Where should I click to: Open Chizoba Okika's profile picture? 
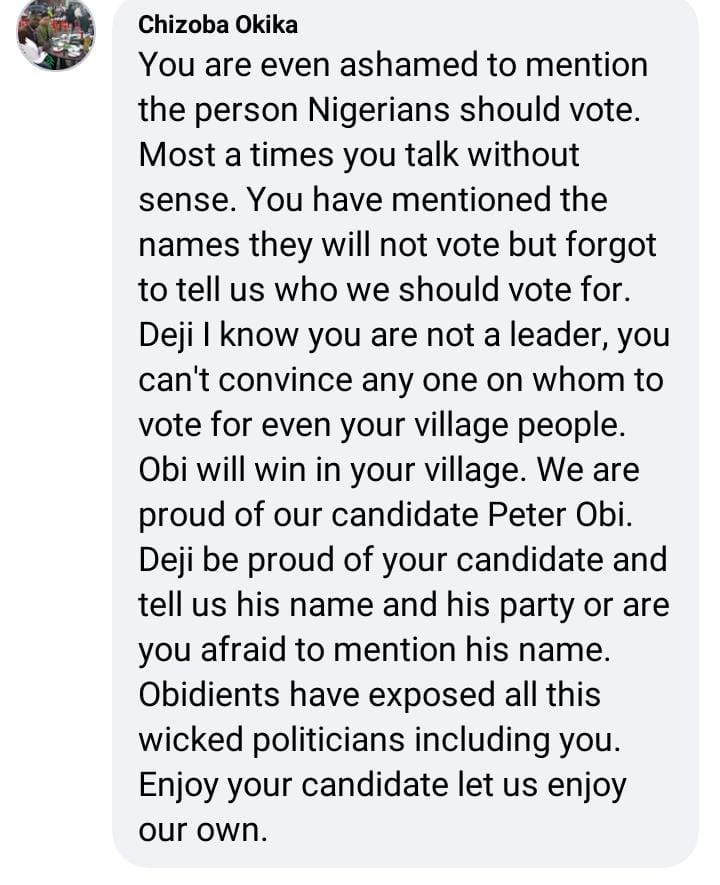(57, 32)
